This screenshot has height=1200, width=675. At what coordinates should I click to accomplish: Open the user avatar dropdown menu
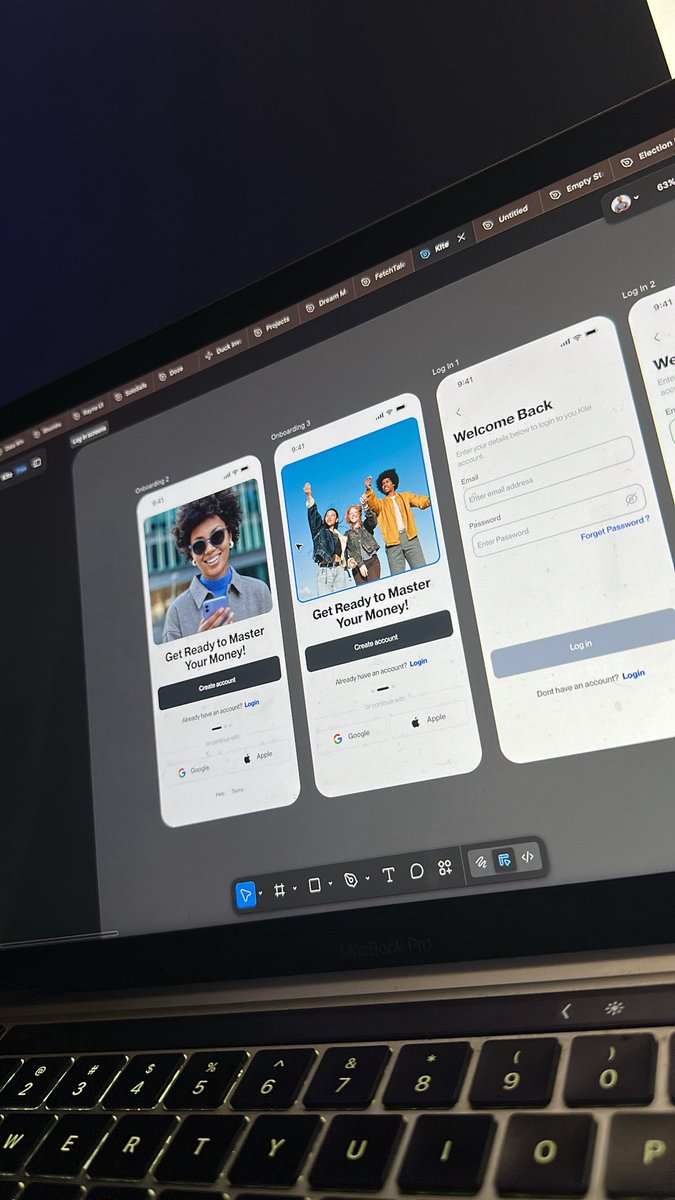(x=626, y=203)
